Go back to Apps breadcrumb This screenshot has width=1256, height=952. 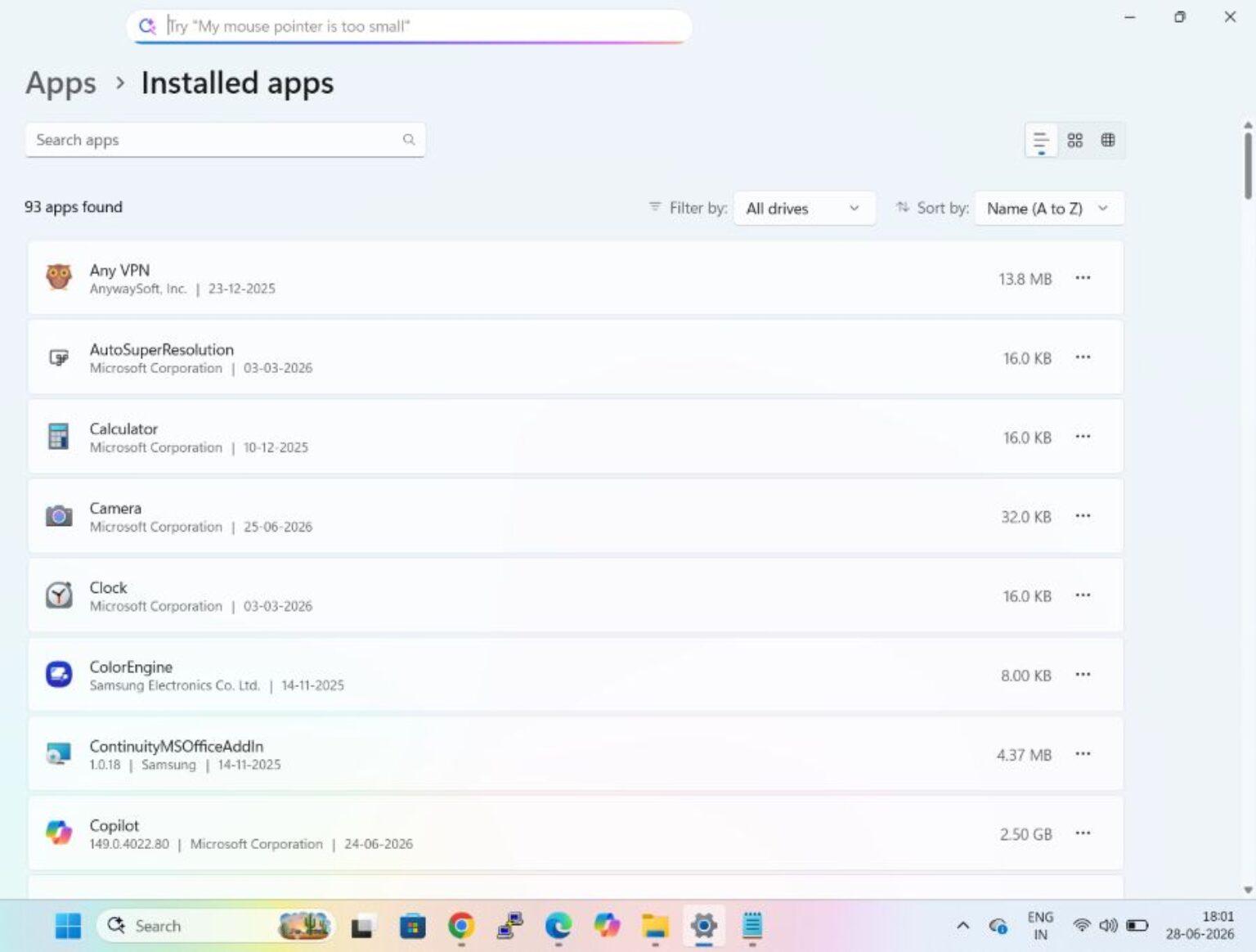[61, 83]
